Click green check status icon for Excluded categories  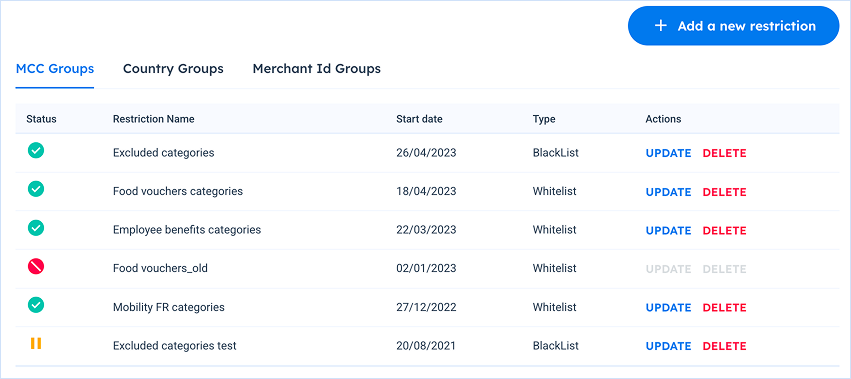pos(36,150)
